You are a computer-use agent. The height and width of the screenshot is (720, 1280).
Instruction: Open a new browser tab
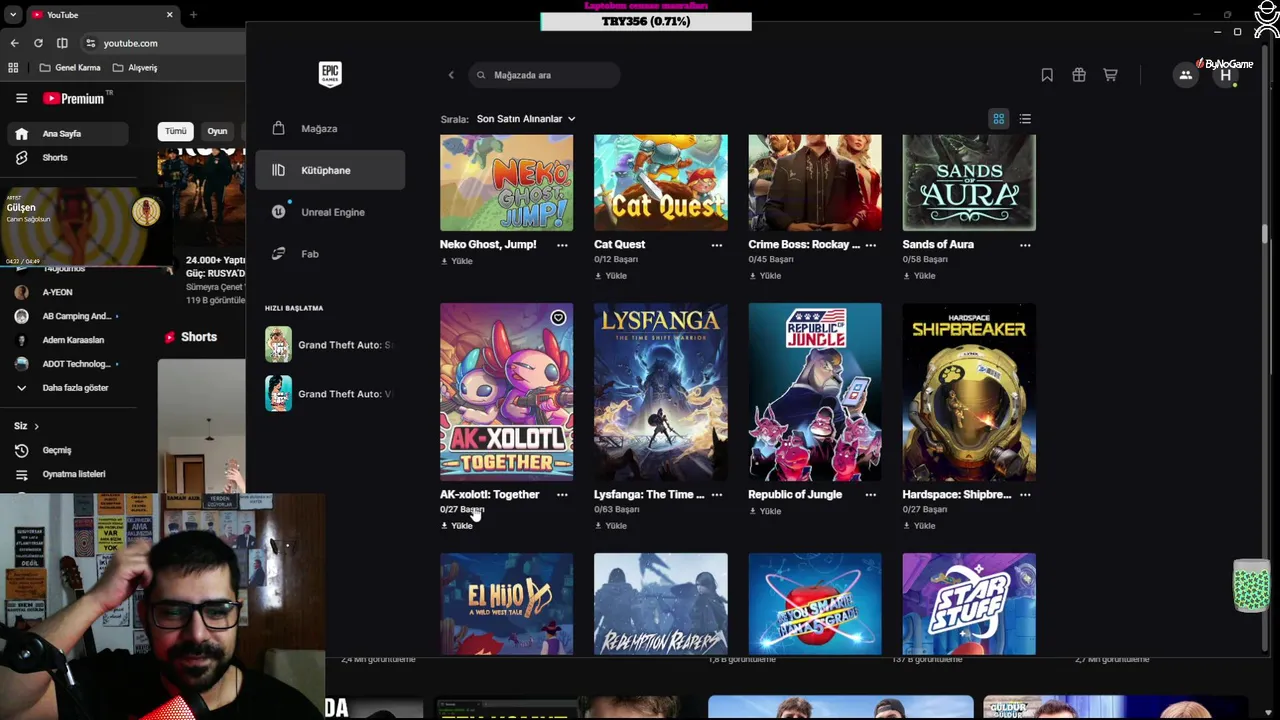click(x=193, y=15)
